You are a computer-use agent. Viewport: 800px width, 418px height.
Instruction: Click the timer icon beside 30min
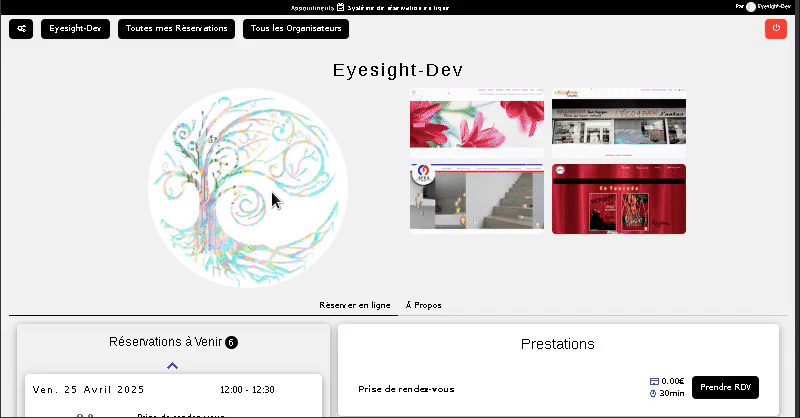click(x=654, y=393)
